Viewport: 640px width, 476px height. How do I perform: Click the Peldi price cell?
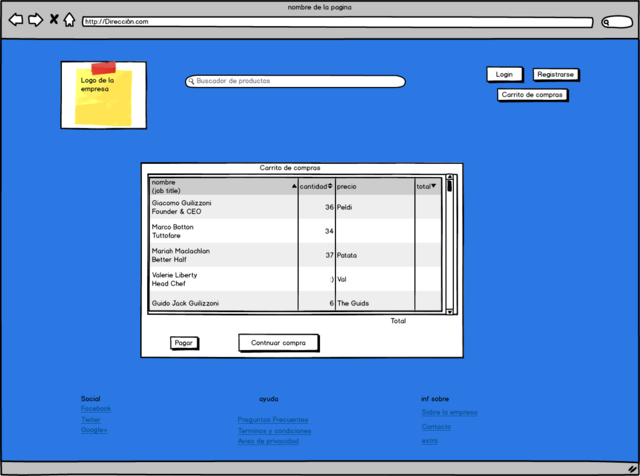[375, 207]
